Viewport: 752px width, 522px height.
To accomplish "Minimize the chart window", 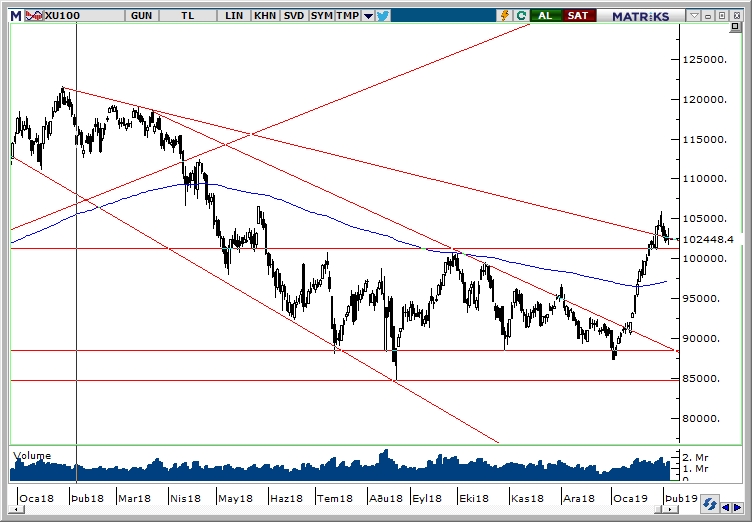I will pyautogui.click(x=708, y=16).
